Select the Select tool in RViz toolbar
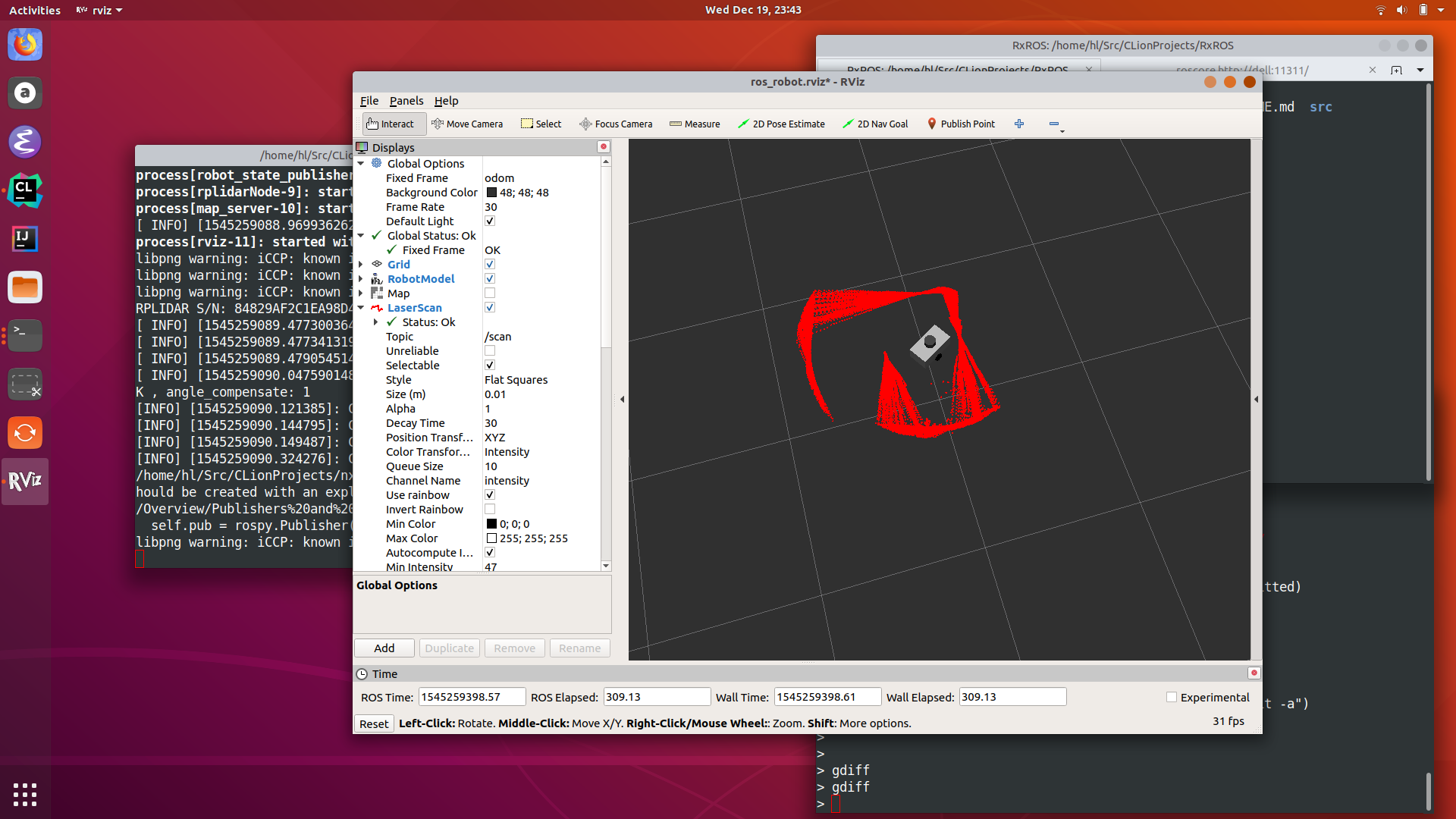The image size is (1456, 819). click(541, 123)
